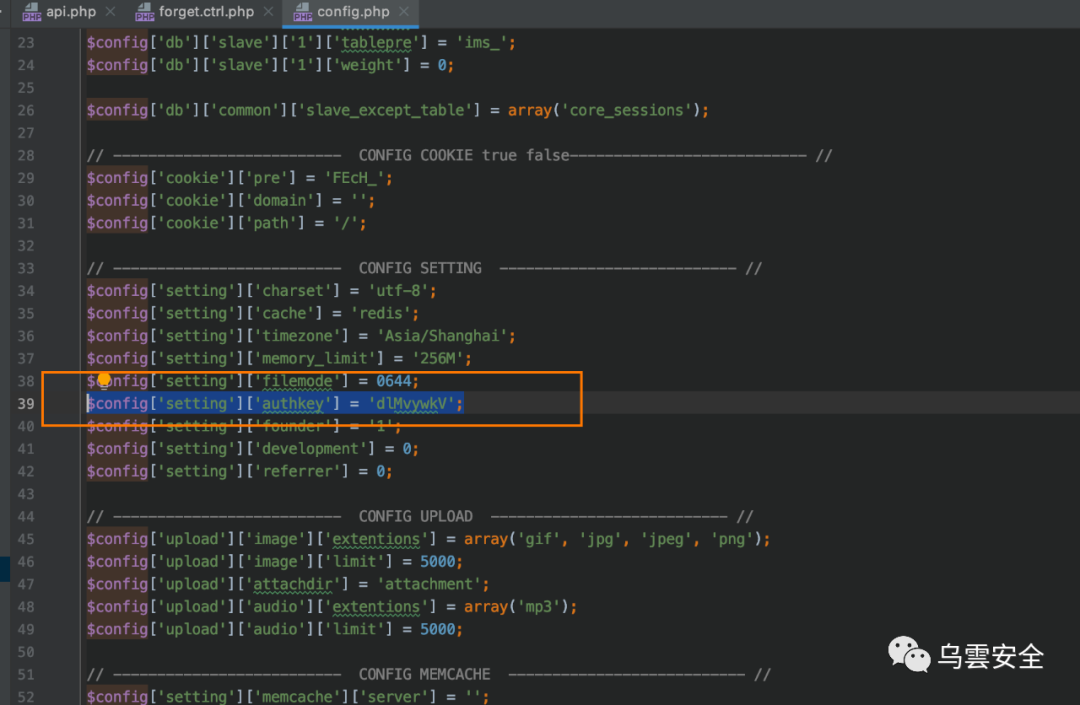Viewport: 1080px width, 705px height.
Task: Click line number 23 in the gutter
Action: pos(26,43)
